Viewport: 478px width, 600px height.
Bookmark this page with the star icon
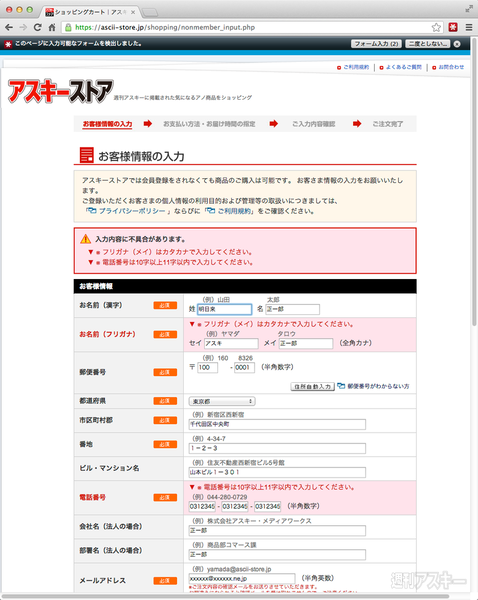(436, 27)
